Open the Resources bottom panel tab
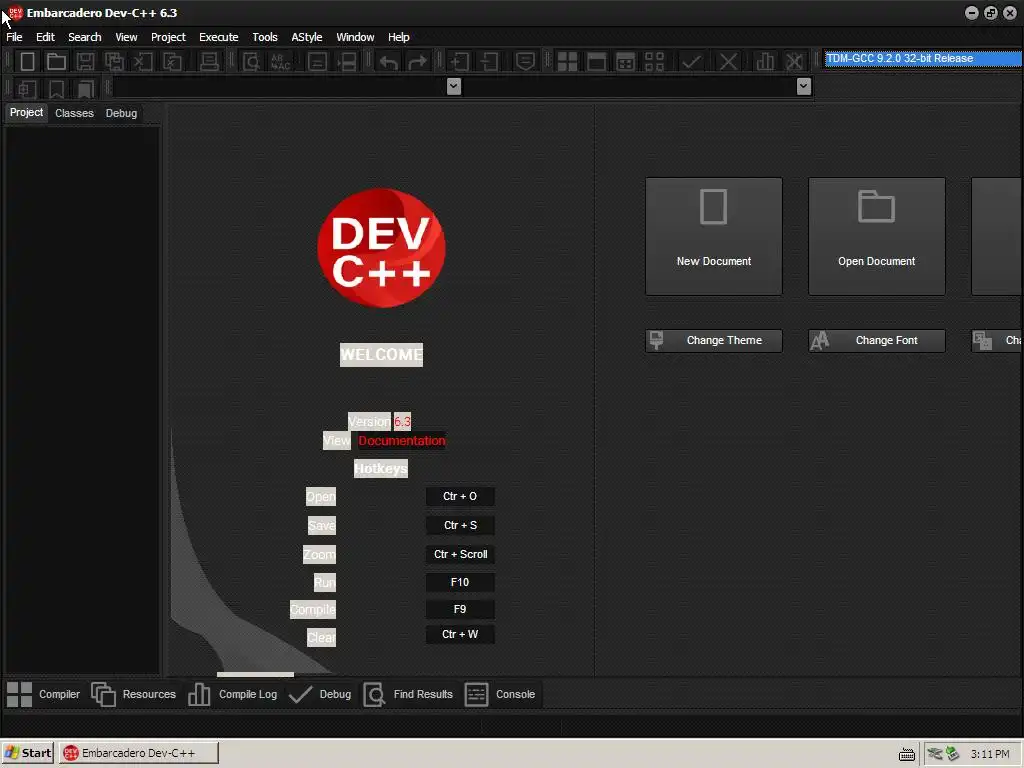 click(134, 694)
